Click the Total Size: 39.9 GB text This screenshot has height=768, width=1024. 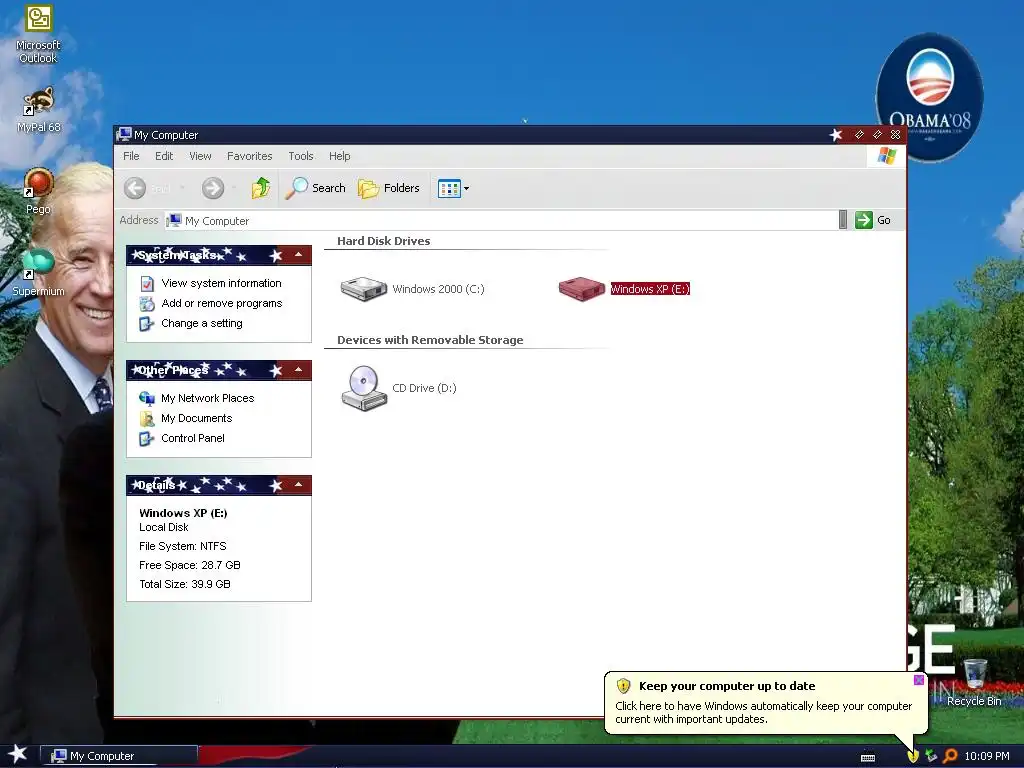(x=185, y=584)
